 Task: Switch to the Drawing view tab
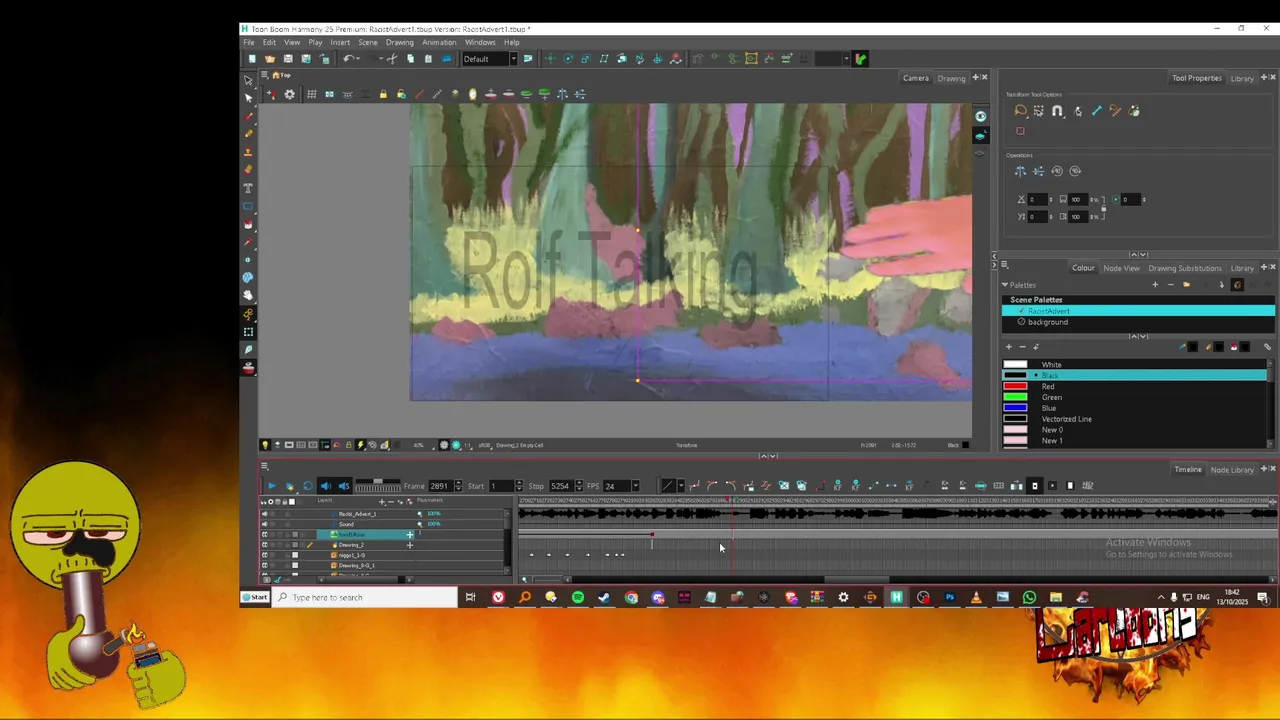coord(951,78)
